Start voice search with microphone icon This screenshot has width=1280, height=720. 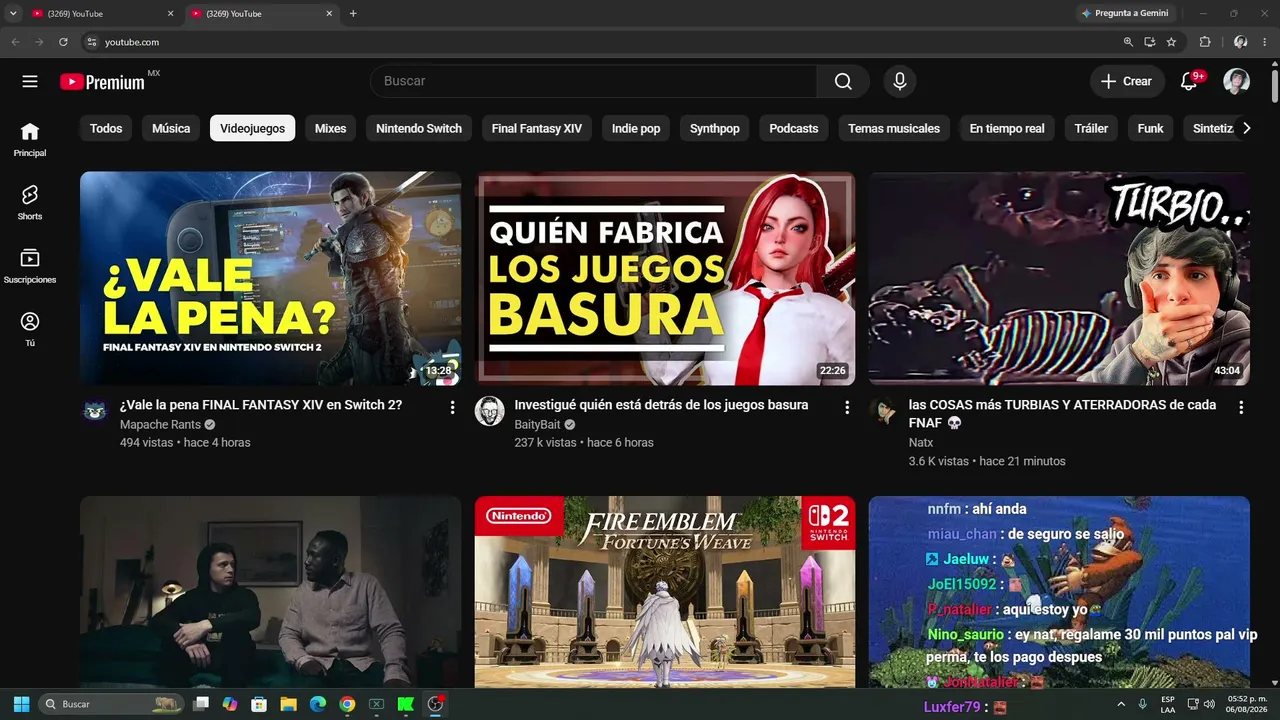(x=900, y=81)
